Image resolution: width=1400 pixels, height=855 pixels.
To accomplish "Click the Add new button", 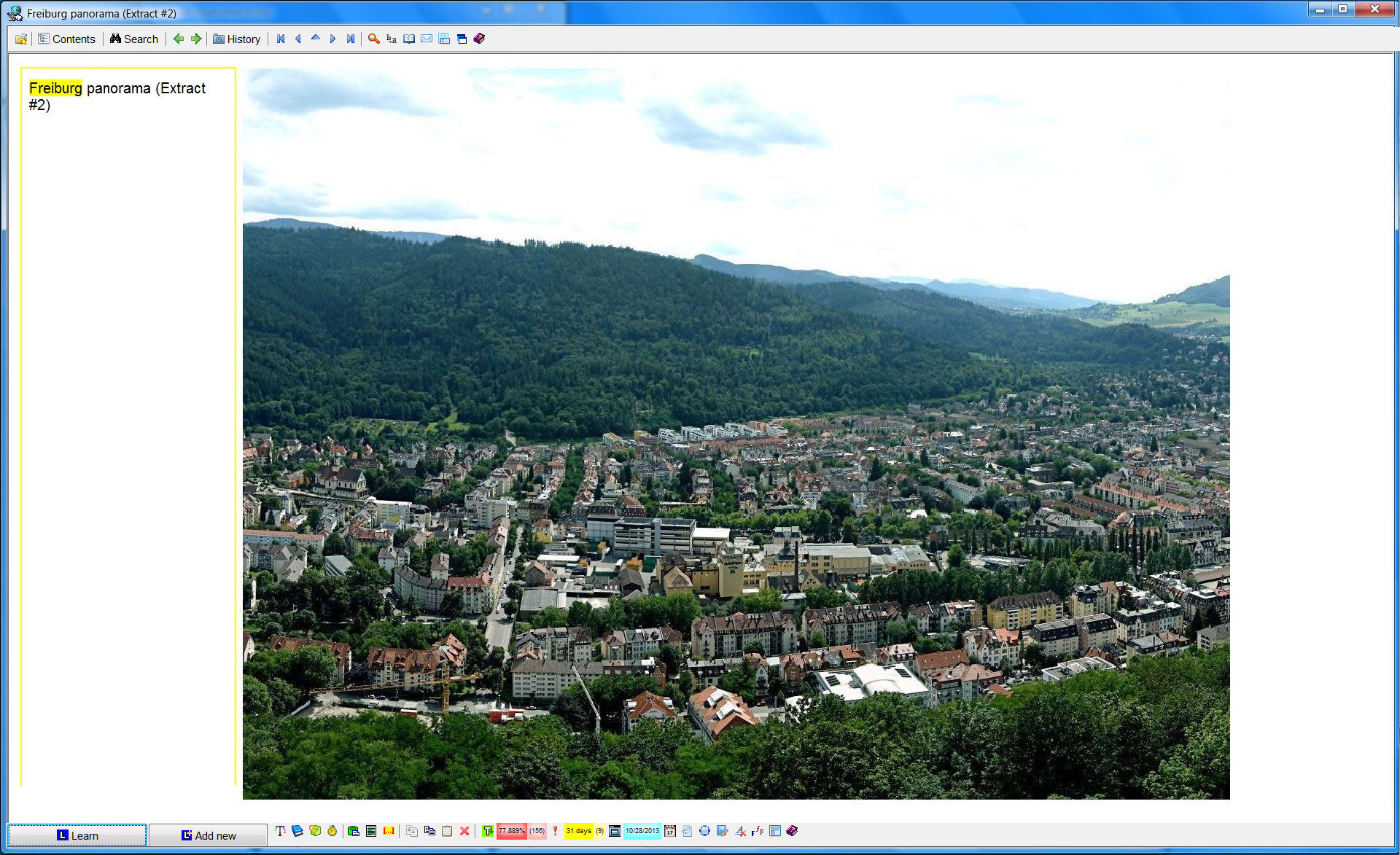I will point(209,835).
